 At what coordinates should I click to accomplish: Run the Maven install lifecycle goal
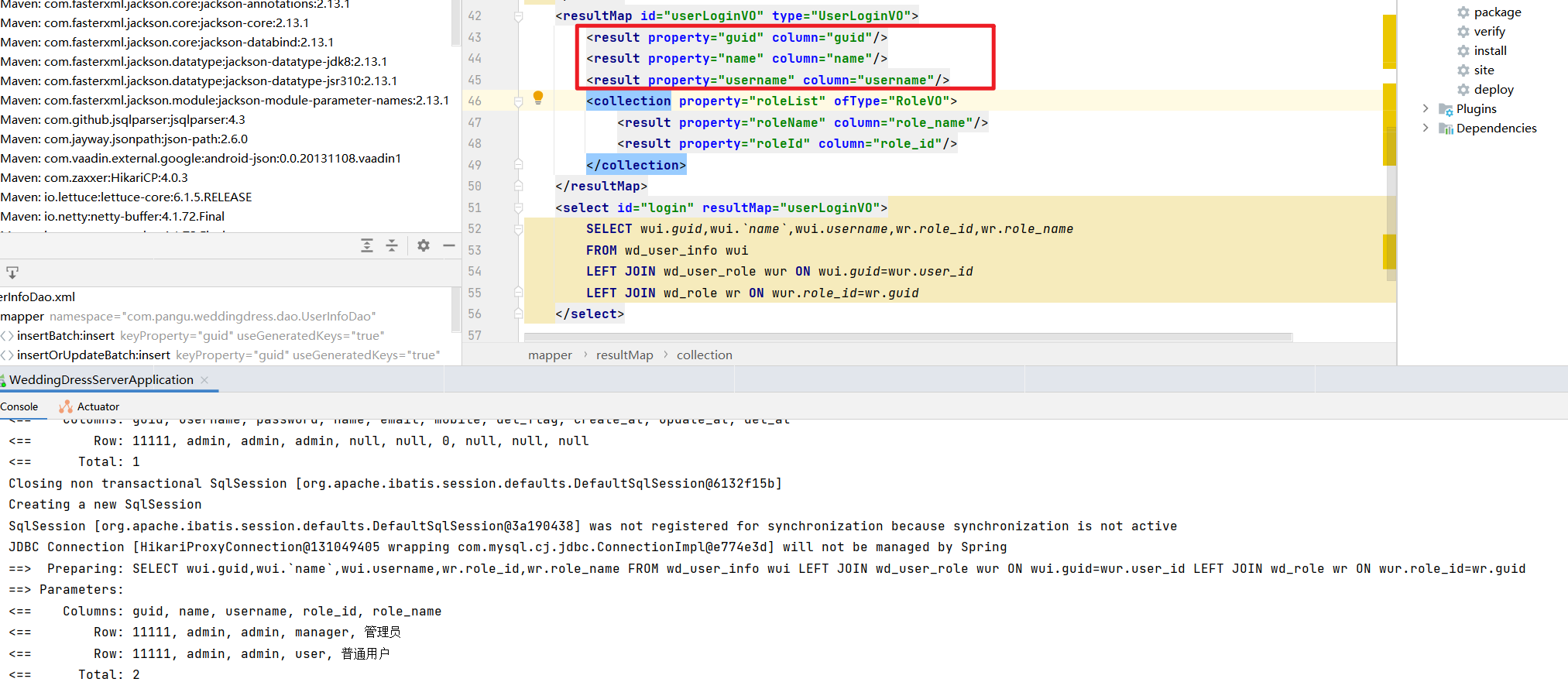[x=1489, y=51]
